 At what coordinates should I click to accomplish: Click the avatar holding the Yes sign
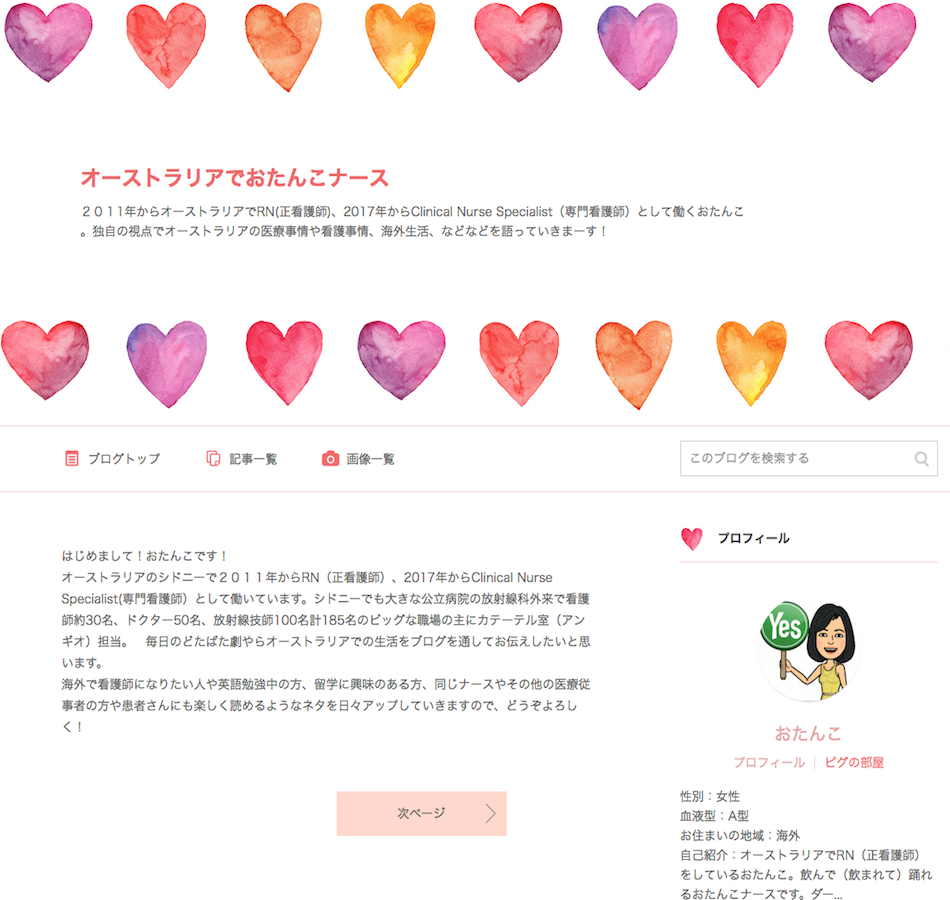(x=808, y=651)
